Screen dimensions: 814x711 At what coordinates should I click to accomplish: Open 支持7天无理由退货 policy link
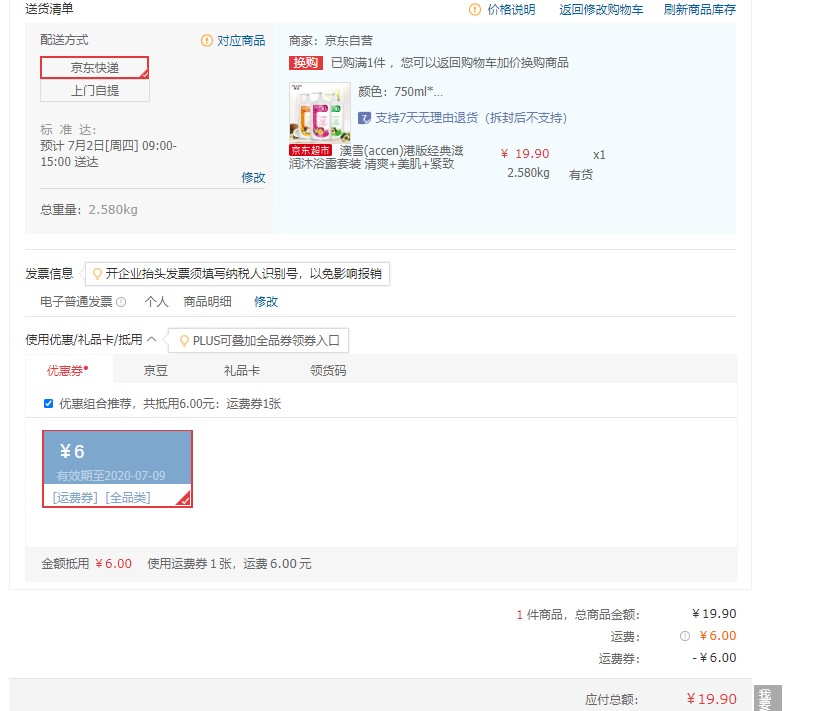pos(471,118)
